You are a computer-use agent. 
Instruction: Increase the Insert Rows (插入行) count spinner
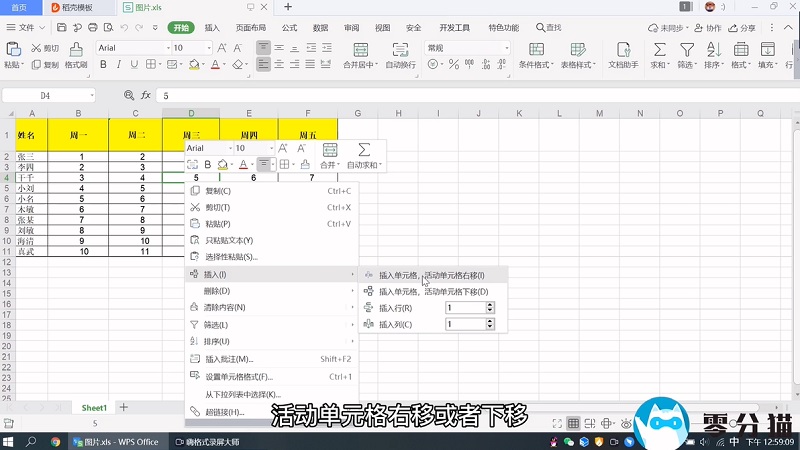[490, 305]
